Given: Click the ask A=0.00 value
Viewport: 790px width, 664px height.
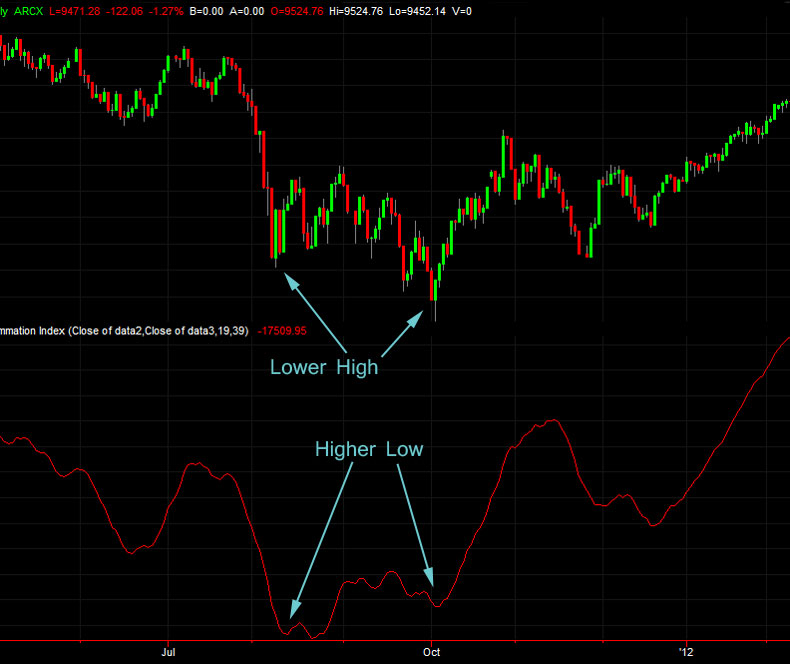Looking at the screenshot, I should pyautogui.click(x=246, y=11).
